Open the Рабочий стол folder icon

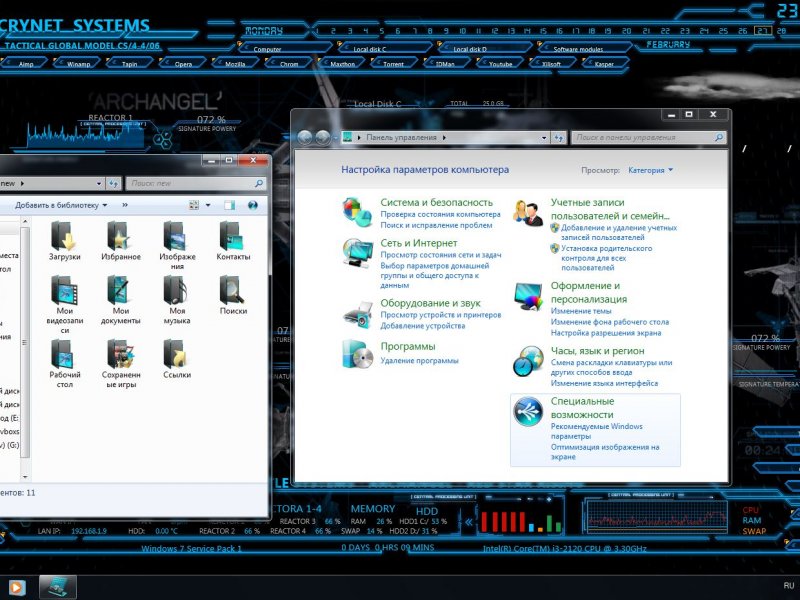pyautogui.click(x=64, y=354)
